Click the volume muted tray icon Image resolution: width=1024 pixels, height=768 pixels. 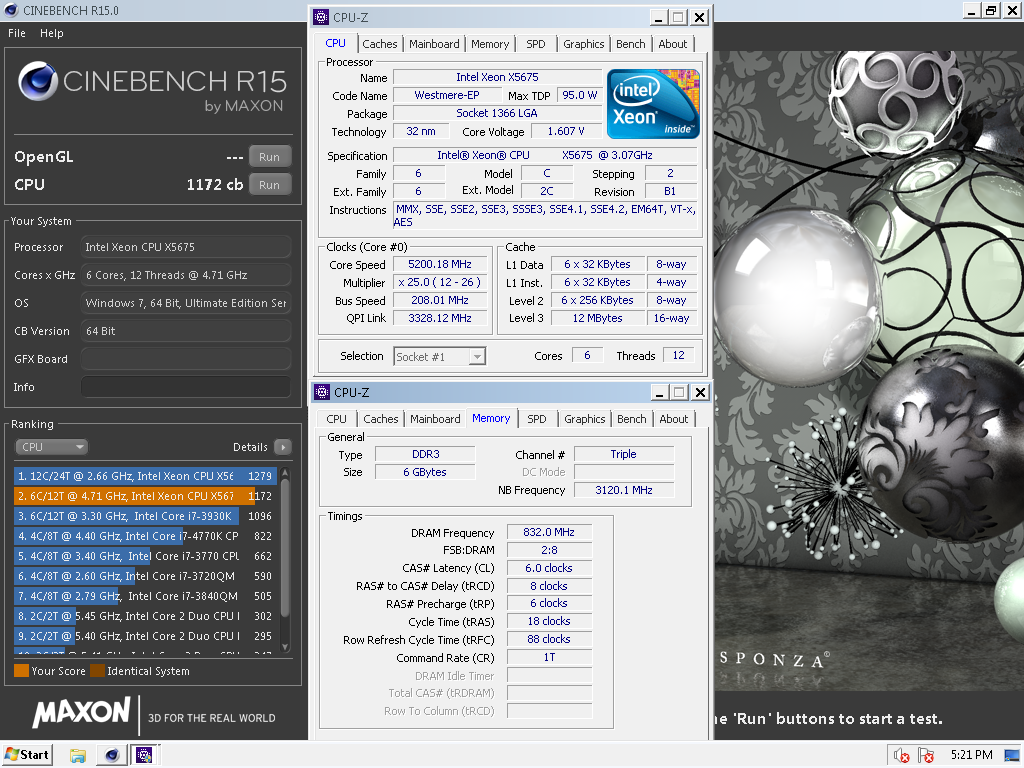point(902,756)
